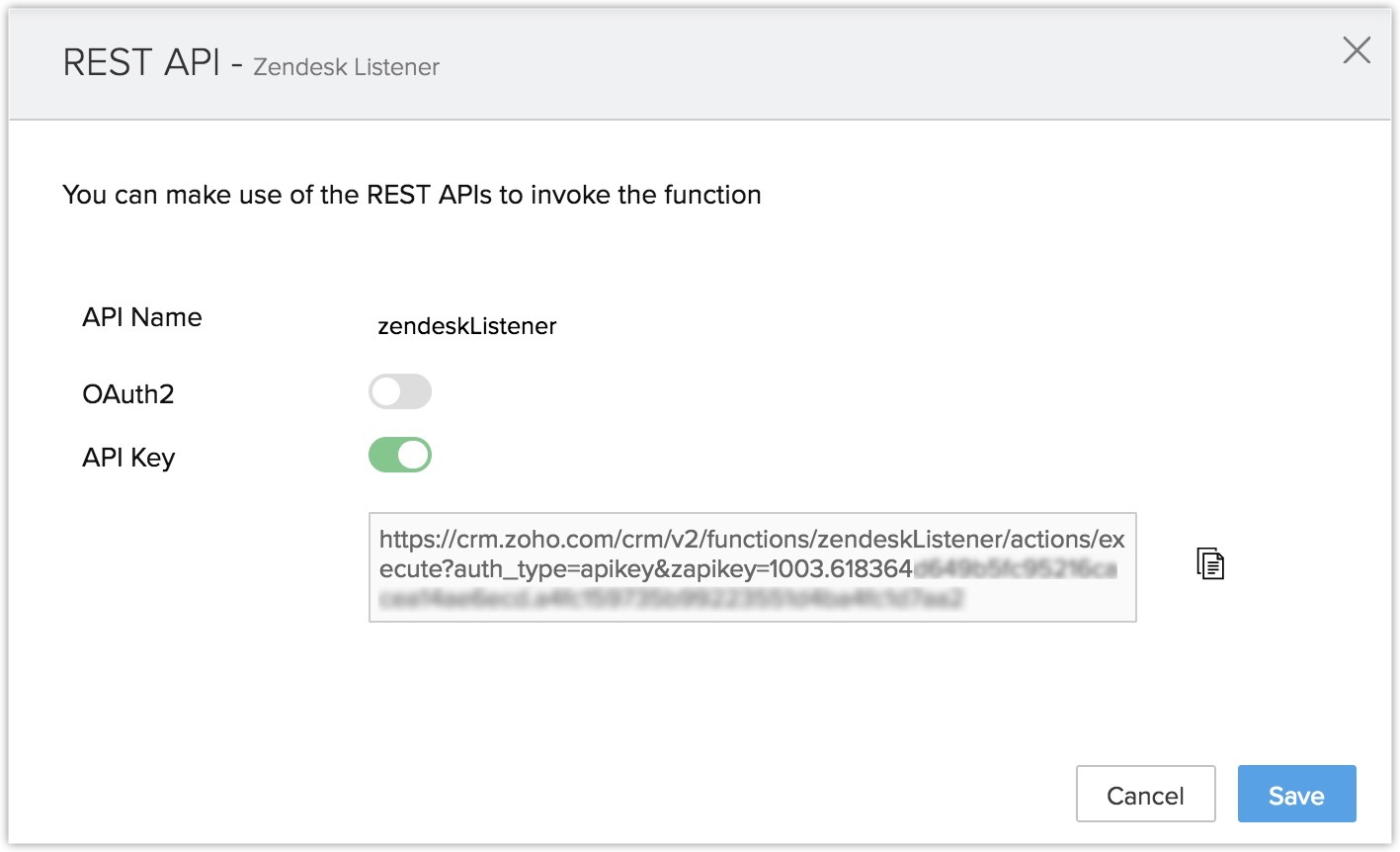Click the Zendesk Listener subtitle
Screen dimensions: 1400x852
tap(346, 67)
